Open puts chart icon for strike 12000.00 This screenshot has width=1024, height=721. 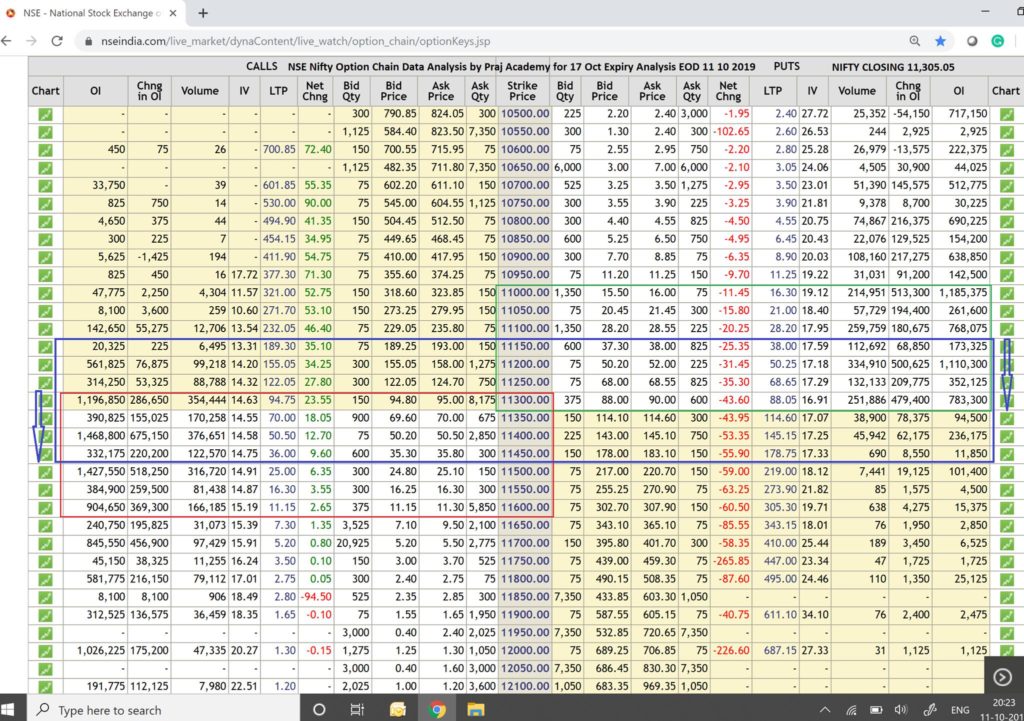(x=1005, y=649)
